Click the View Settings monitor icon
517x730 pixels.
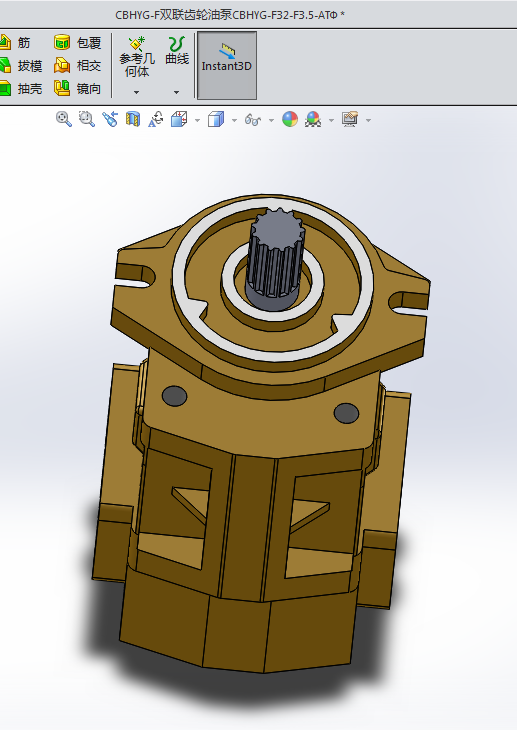350,119
